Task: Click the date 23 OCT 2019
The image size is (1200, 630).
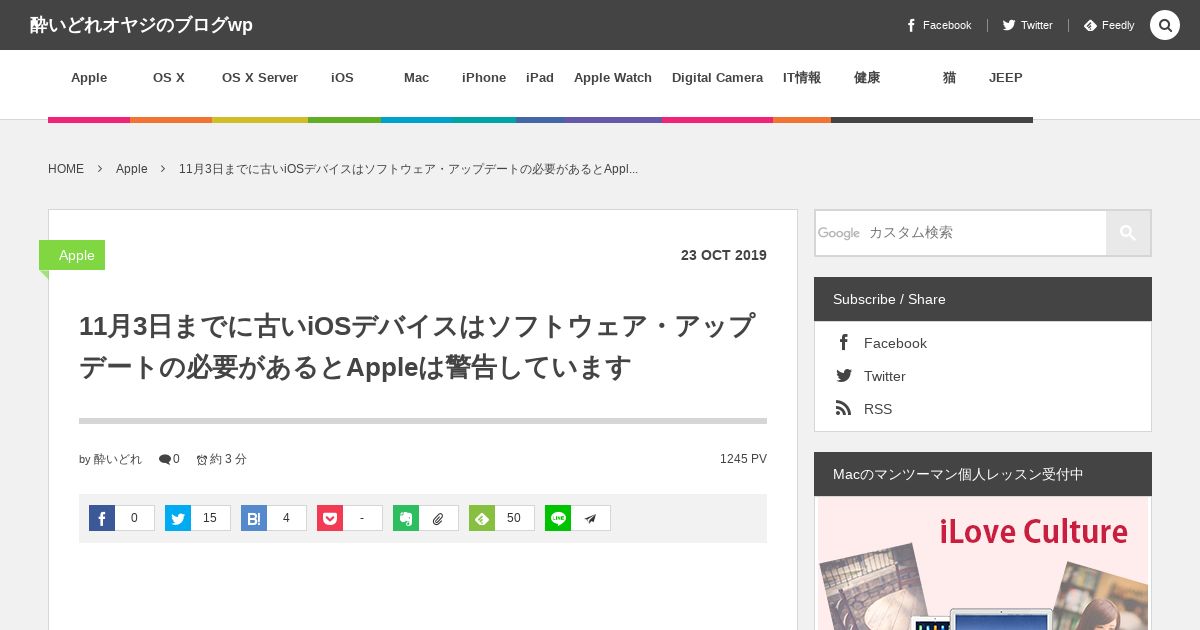Action: point(724,255)
